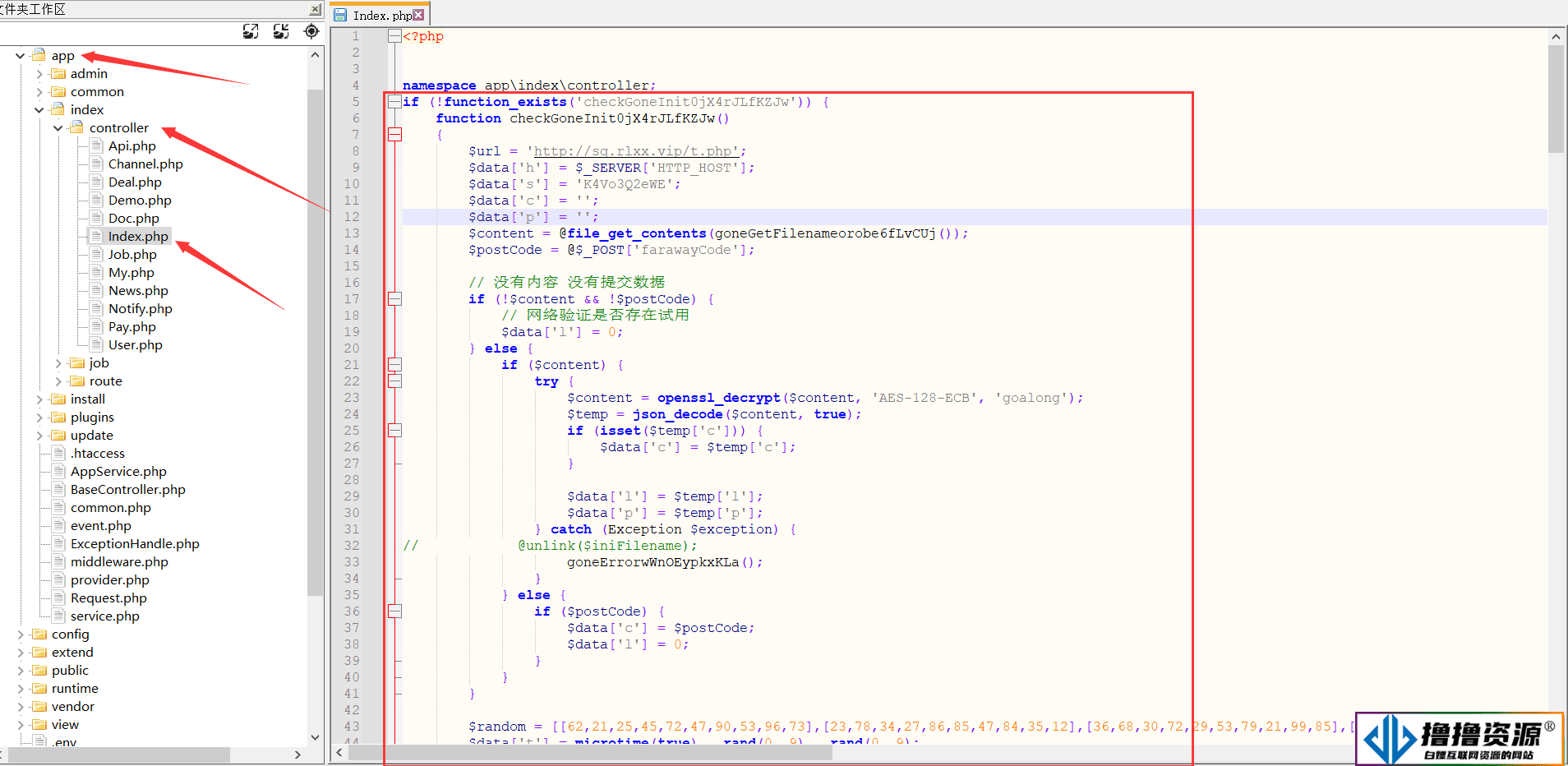Viewport: 1568px width, 766px height.
Task: Fold the try block at line 22
Action: (394, 381)
